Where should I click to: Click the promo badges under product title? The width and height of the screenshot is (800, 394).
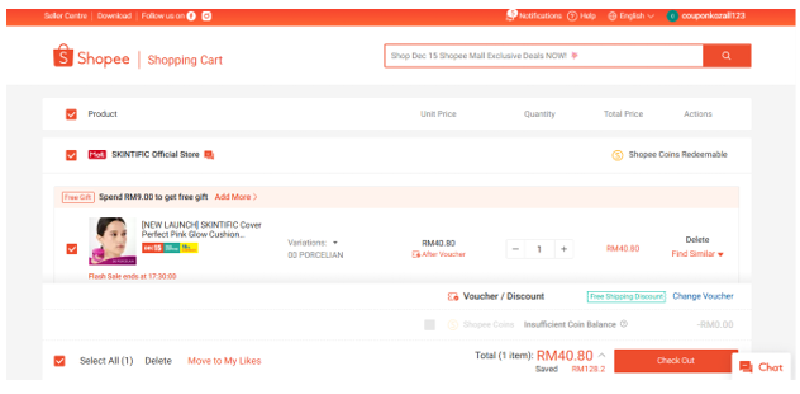tap(170, 248)
